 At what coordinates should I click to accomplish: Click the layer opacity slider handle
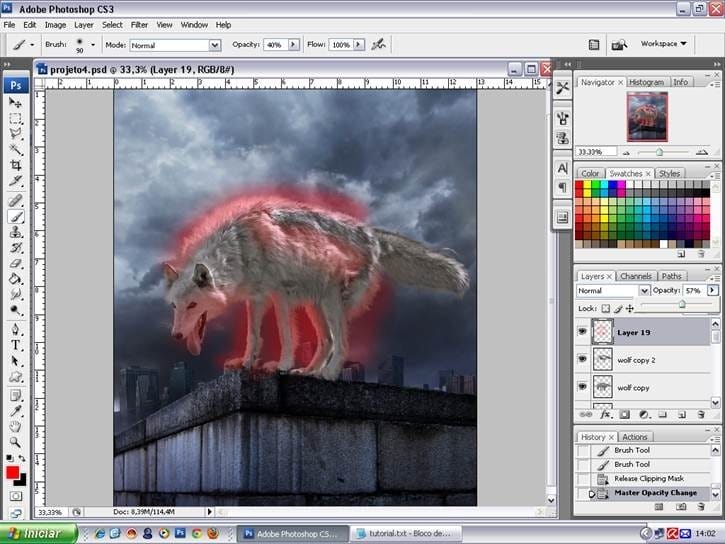point(682,304)
